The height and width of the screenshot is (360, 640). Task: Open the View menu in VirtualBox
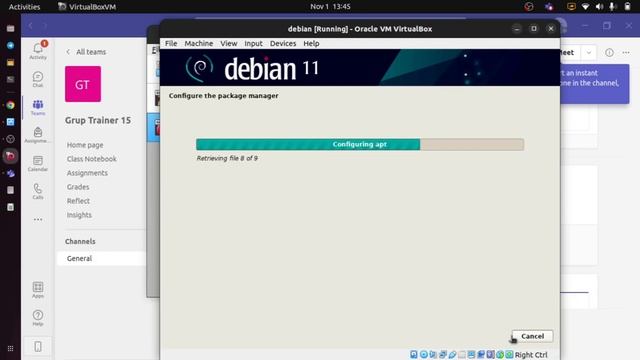point(229,43)
